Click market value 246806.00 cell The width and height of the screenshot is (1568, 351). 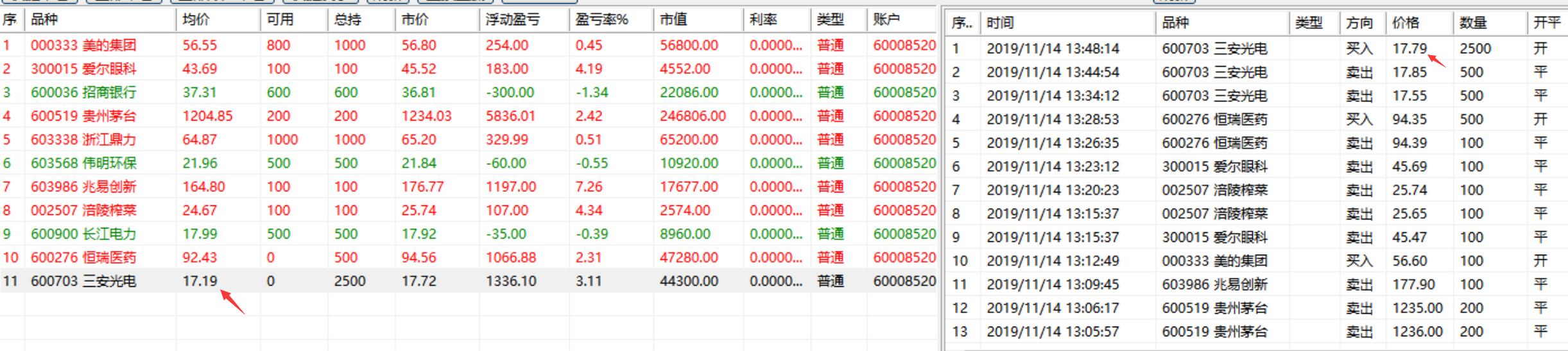pos(693,116)
